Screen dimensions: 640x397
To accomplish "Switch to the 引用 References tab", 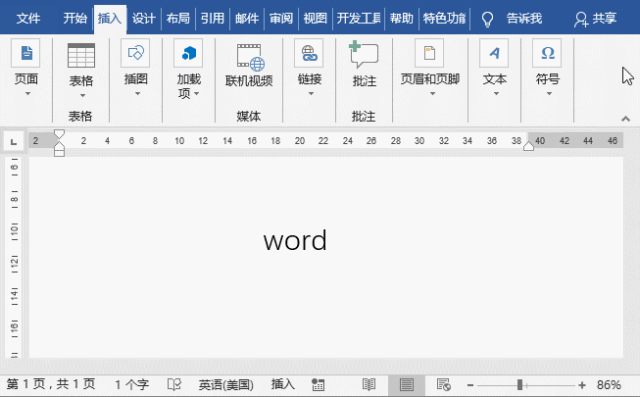I will tap(212, 18).
